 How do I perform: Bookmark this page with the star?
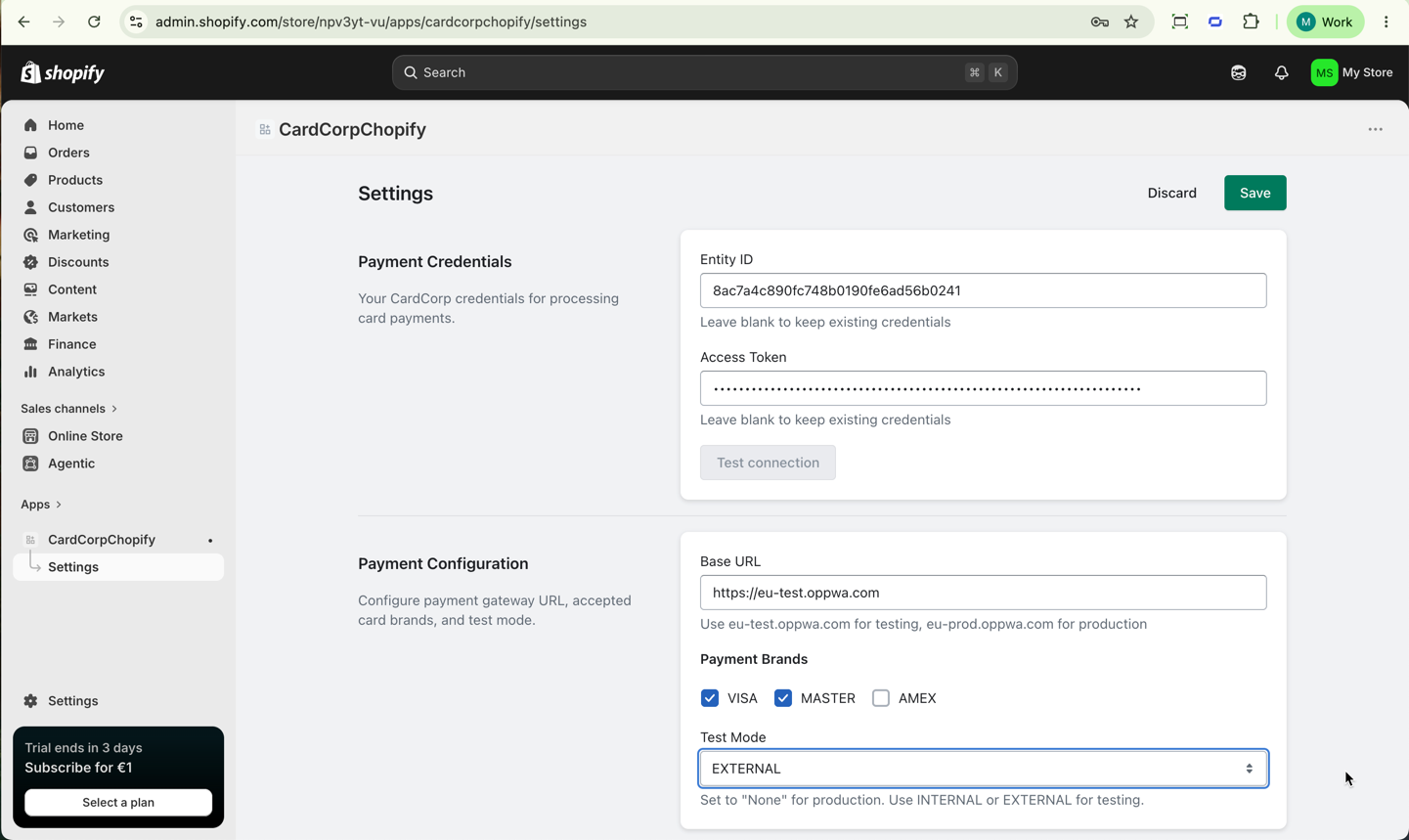tap(1131, 22)
